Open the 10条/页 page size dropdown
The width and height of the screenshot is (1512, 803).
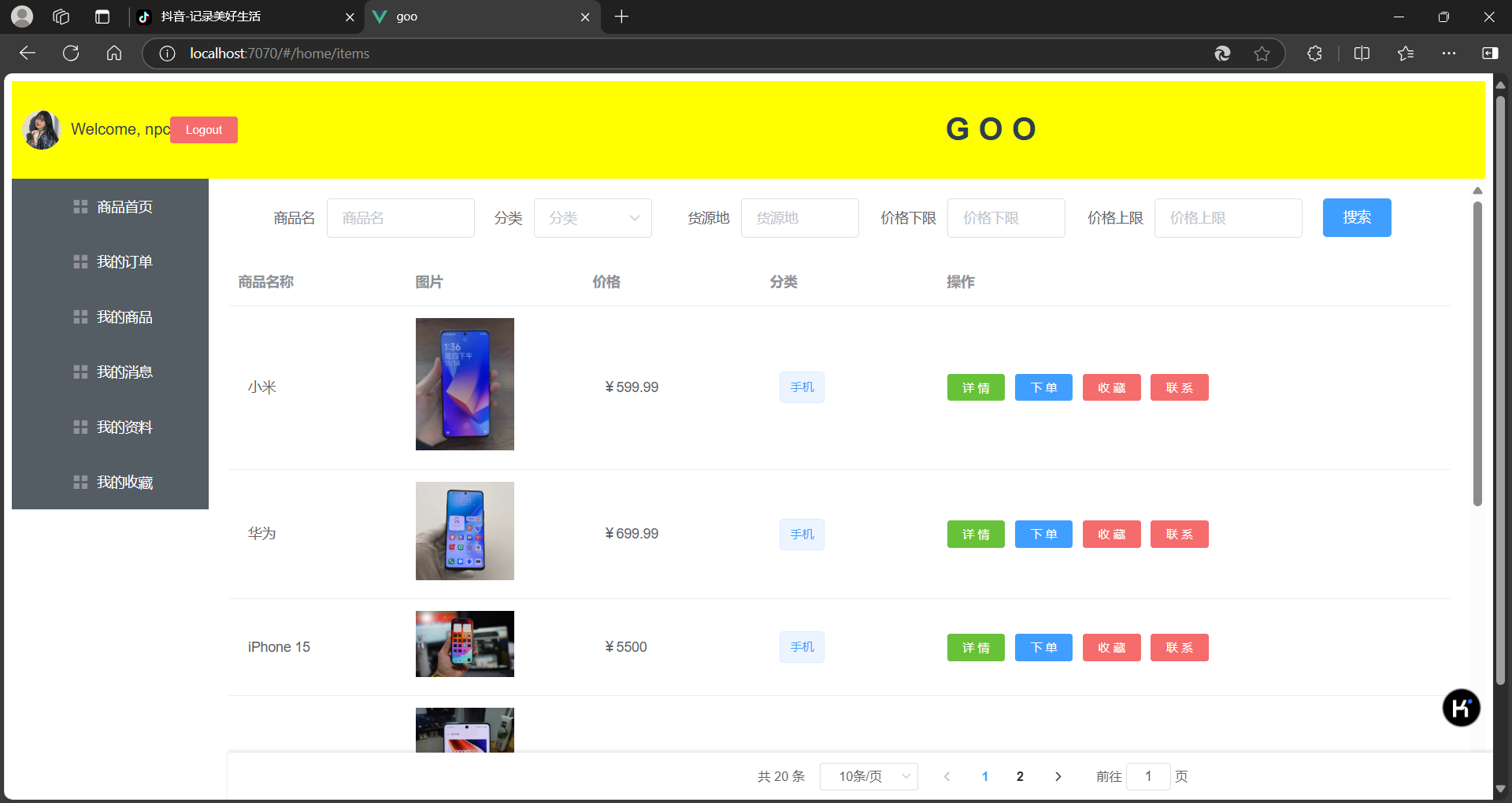coord(869,776)
